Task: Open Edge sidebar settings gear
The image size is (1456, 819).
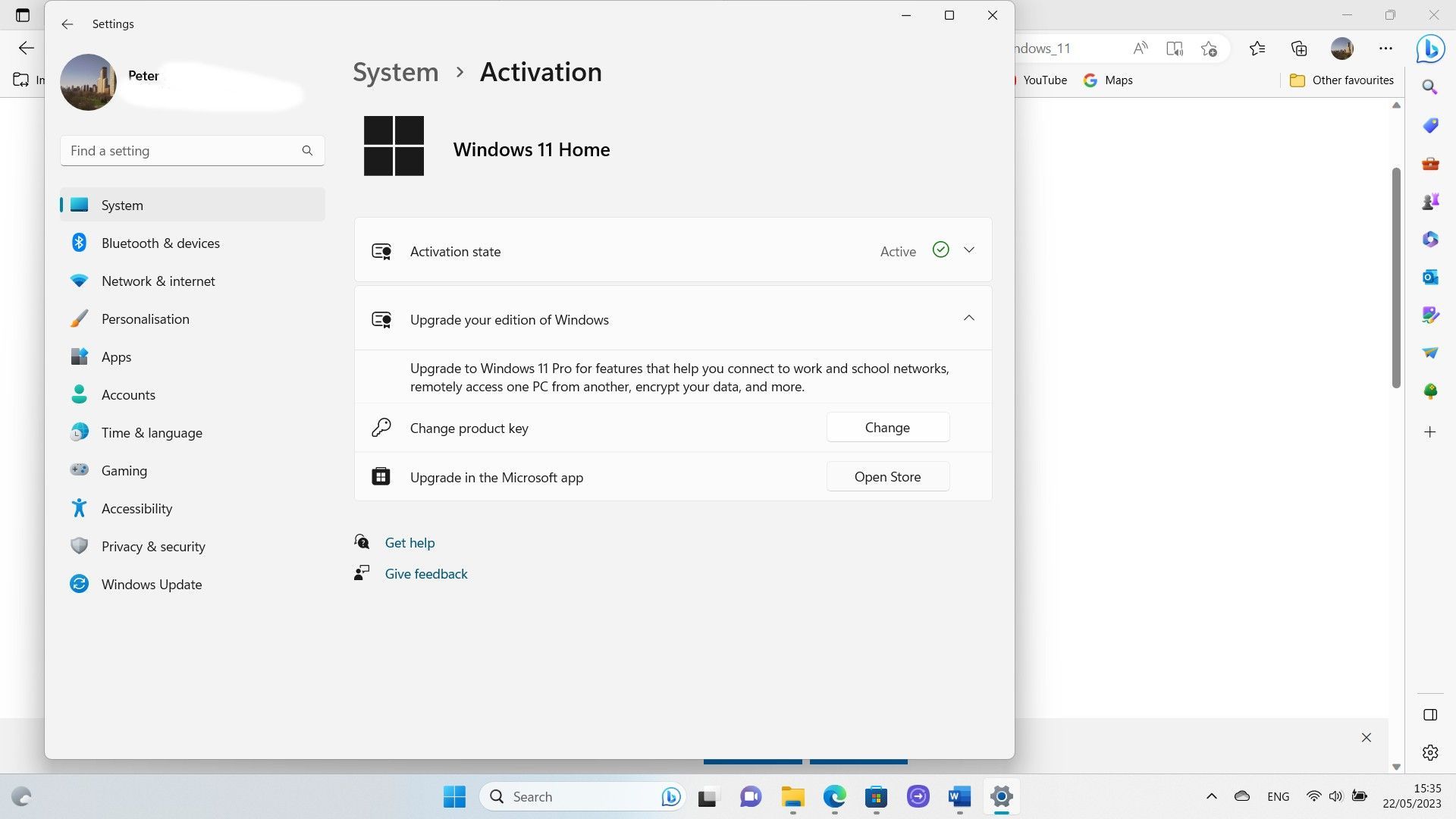Action: [1430, 752]
